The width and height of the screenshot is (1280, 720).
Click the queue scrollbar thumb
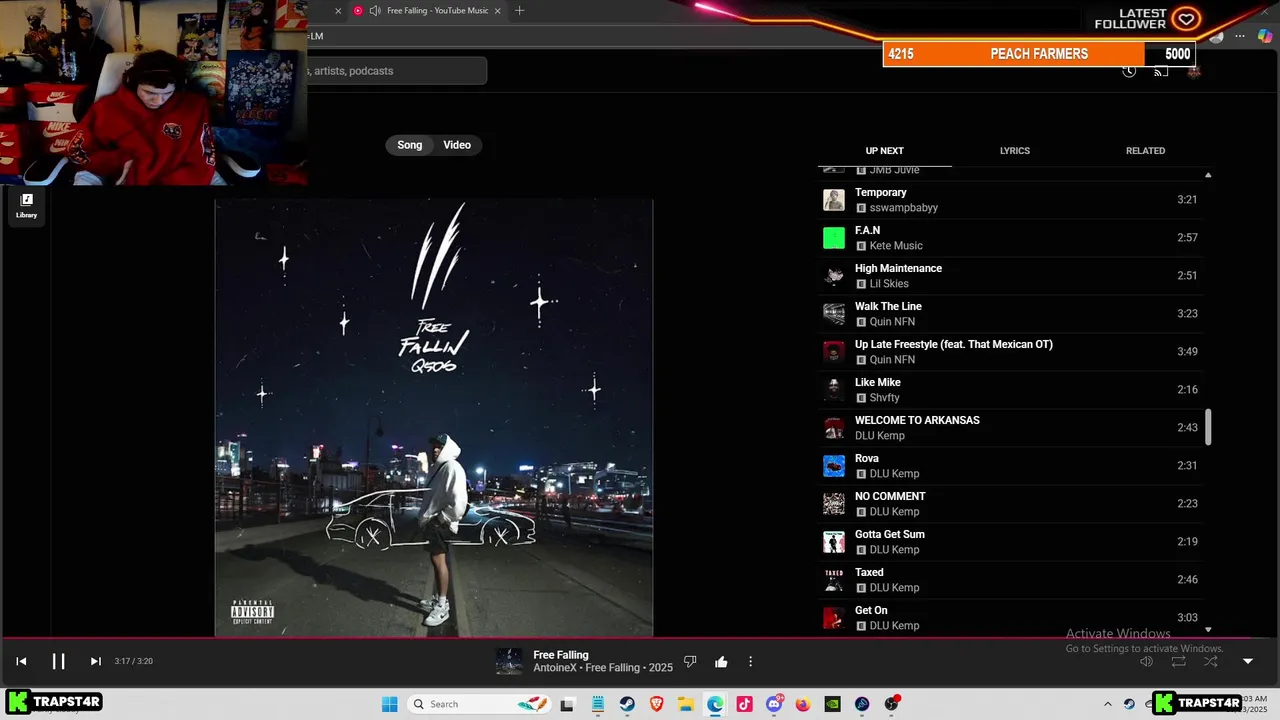pos(1208,427)
